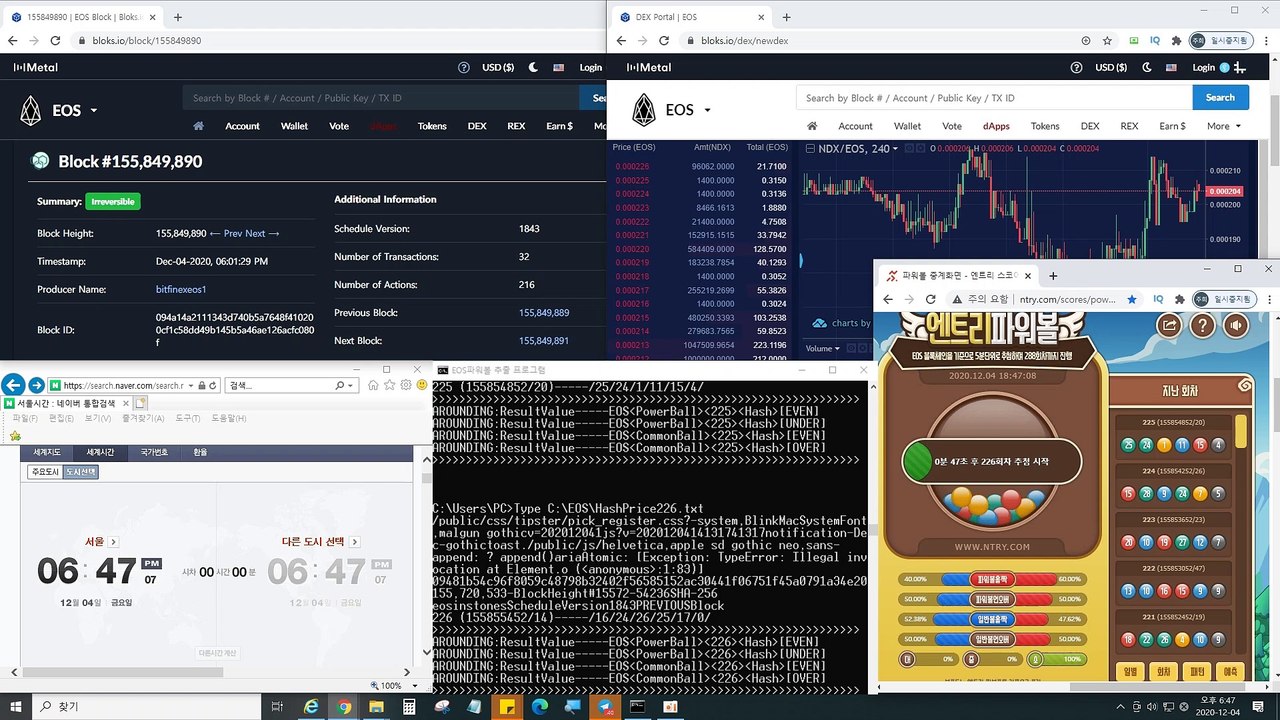Viewport: 1280px width, 720px height.
Task: Open Next Block link 155,849,891
Action: (544, 341)
